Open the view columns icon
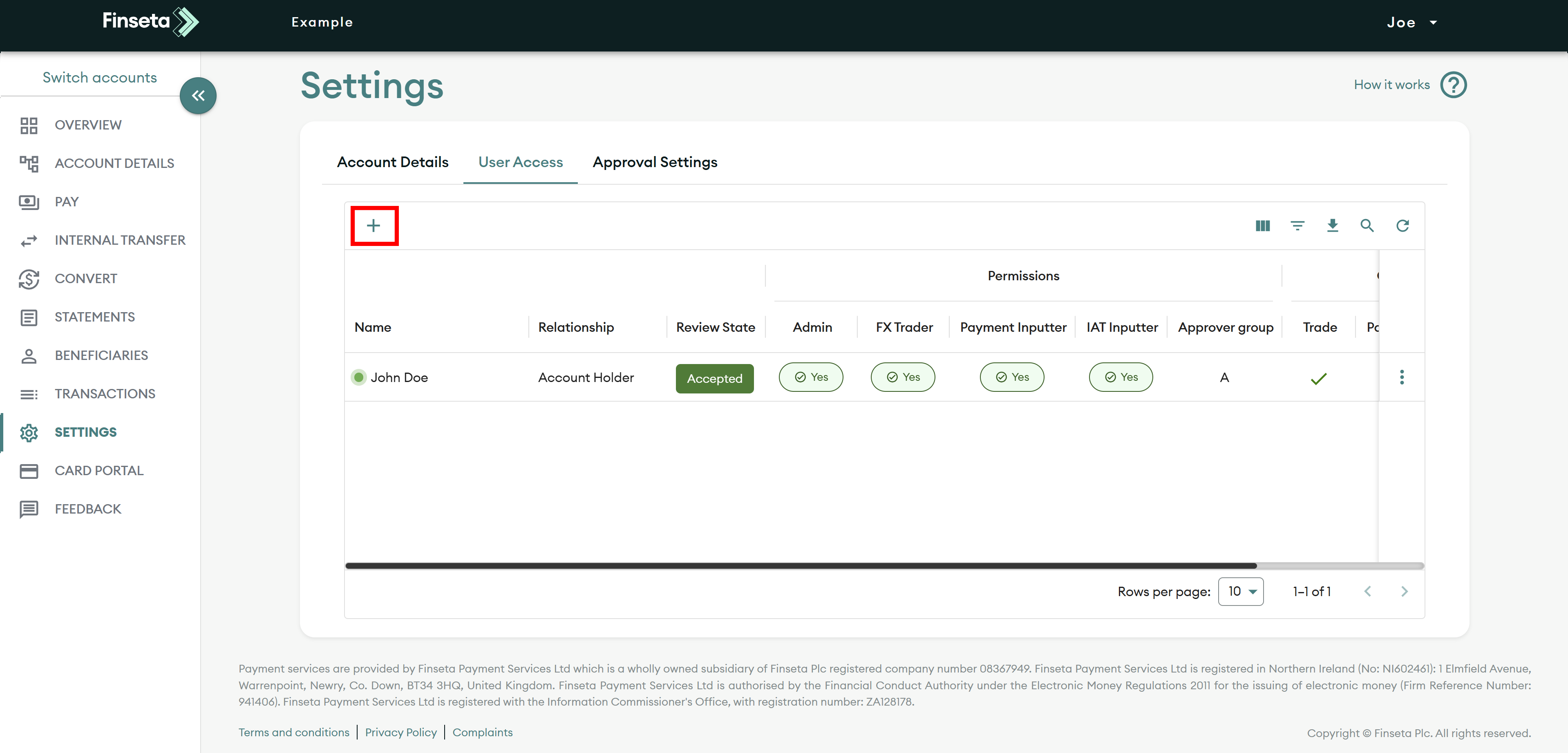 [x=1262, y=226]
